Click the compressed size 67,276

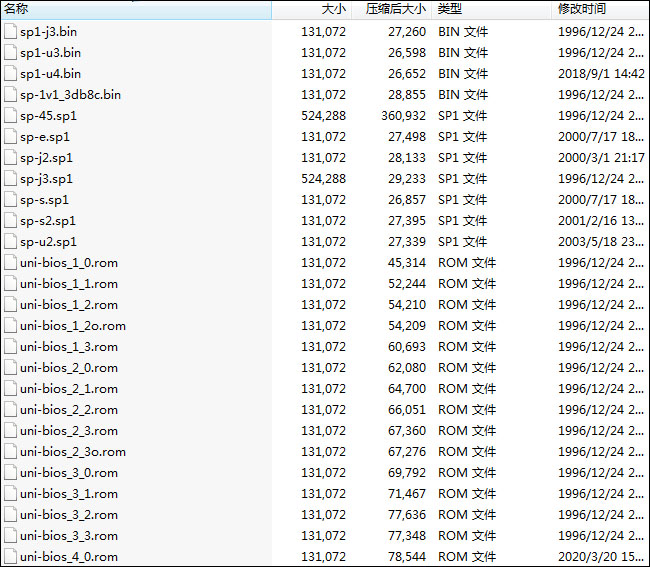click(407, 452)
